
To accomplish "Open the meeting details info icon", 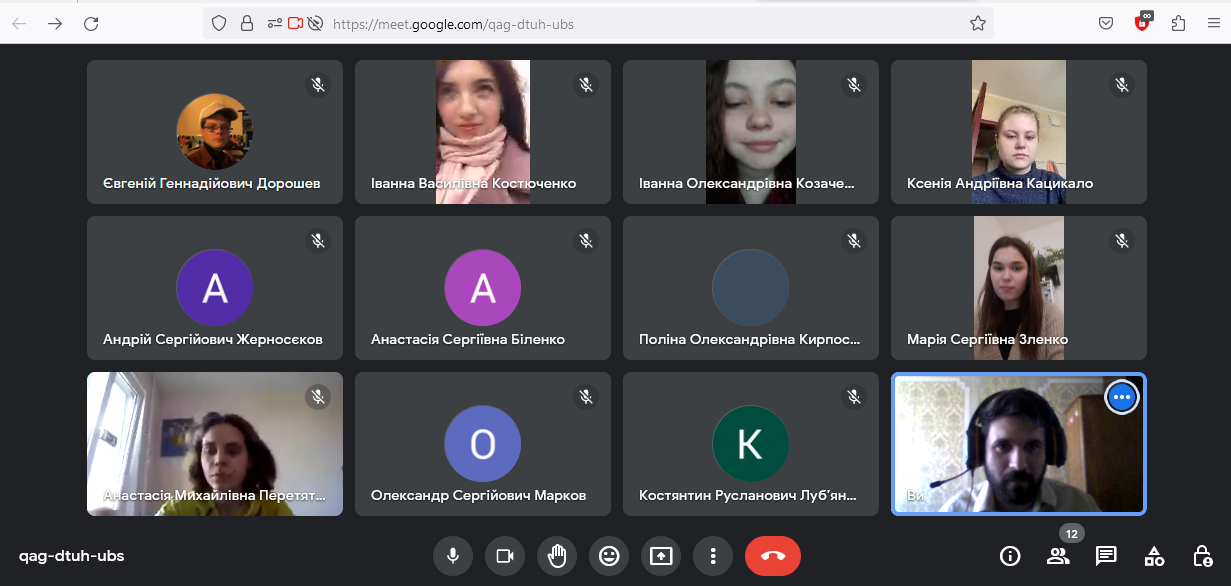I will (1010, 556).
